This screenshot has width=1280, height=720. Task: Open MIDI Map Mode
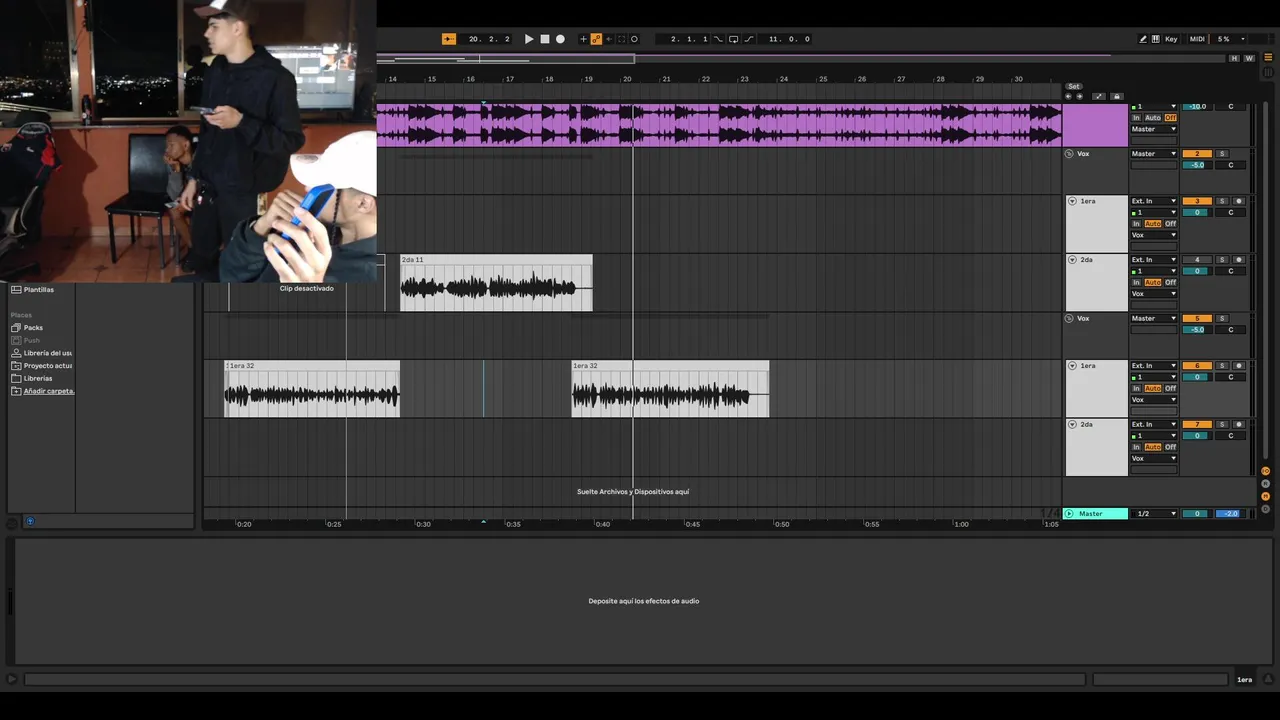click(x=1197, y=39)
